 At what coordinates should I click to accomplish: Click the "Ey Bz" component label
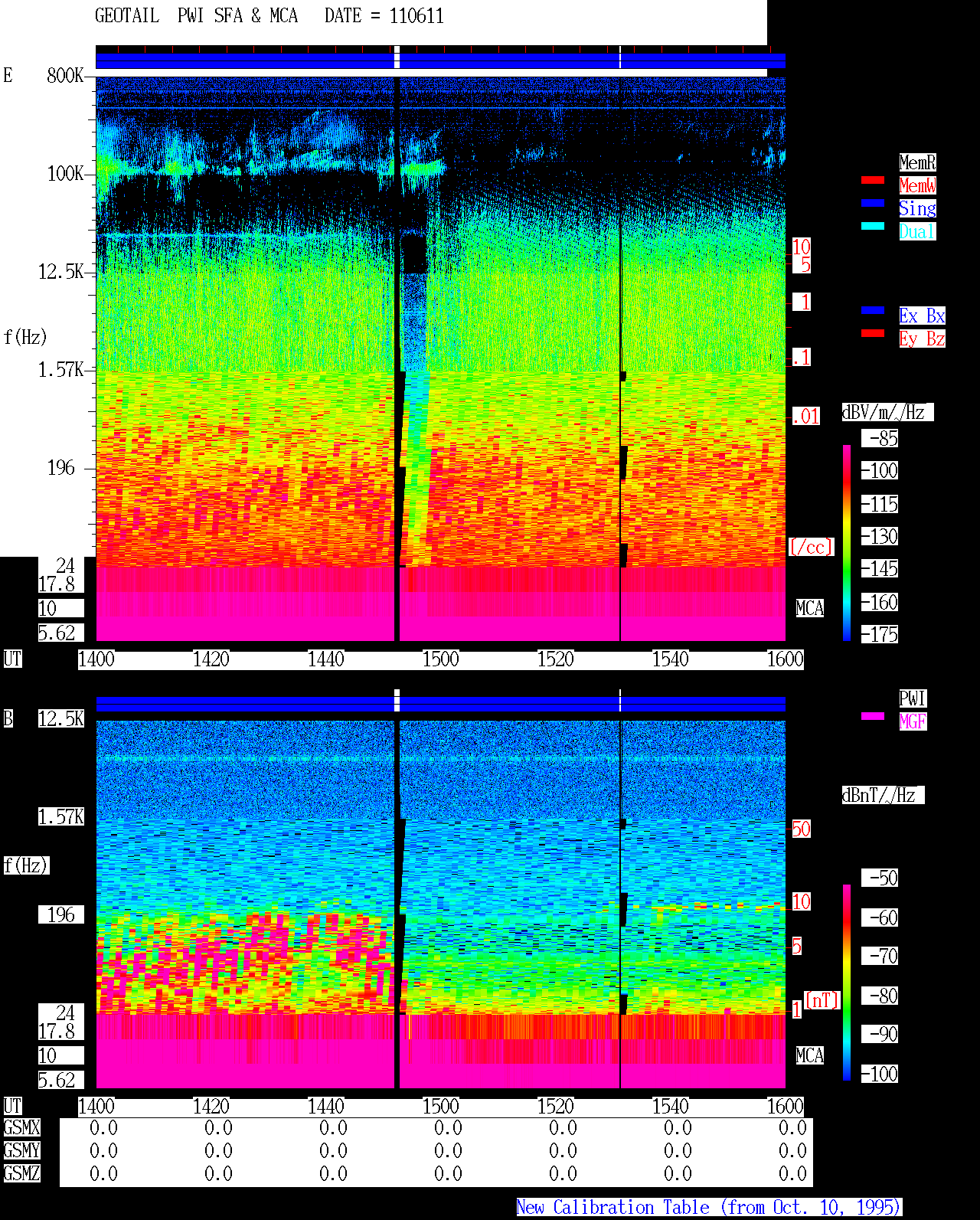tap(922, 339)
